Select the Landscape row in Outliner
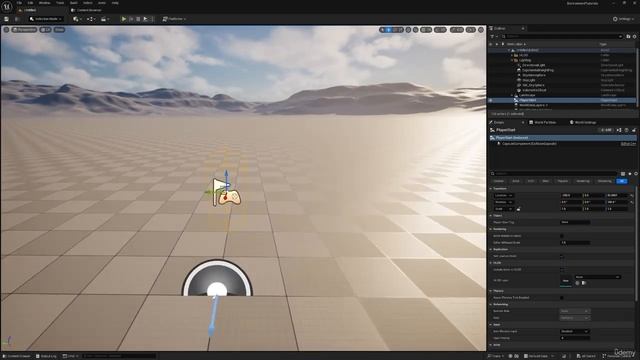Viewport: 640px width, 360px height. point(527,95)
